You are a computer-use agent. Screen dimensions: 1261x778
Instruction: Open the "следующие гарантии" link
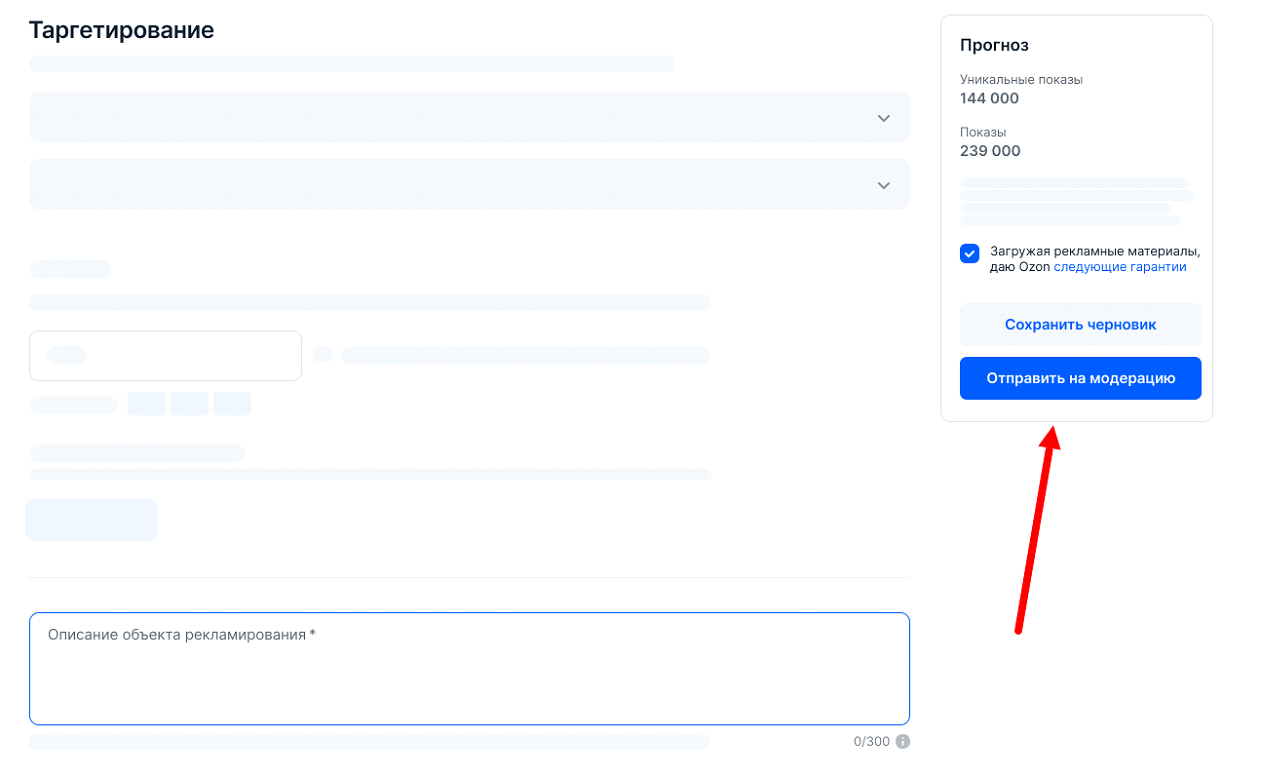point(1119,267)
